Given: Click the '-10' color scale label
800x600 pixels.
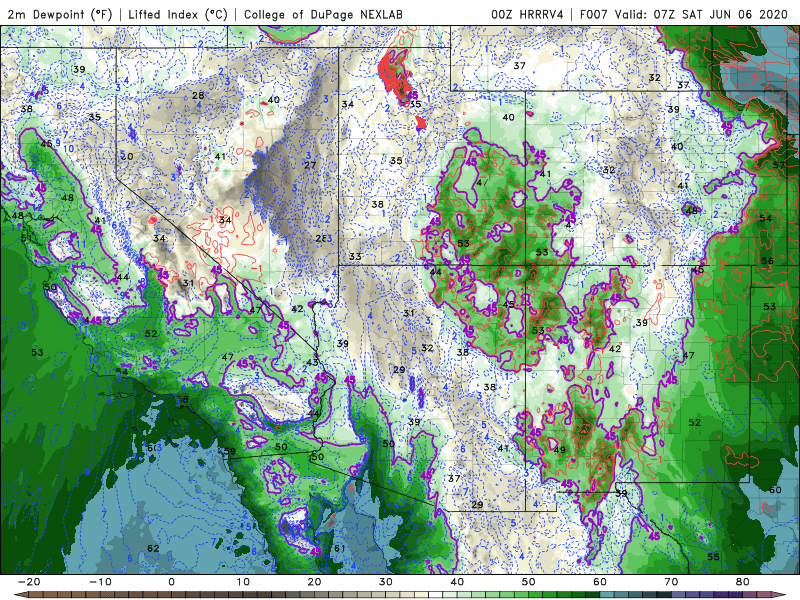Looking at the screenshot, I should point(100,582).
